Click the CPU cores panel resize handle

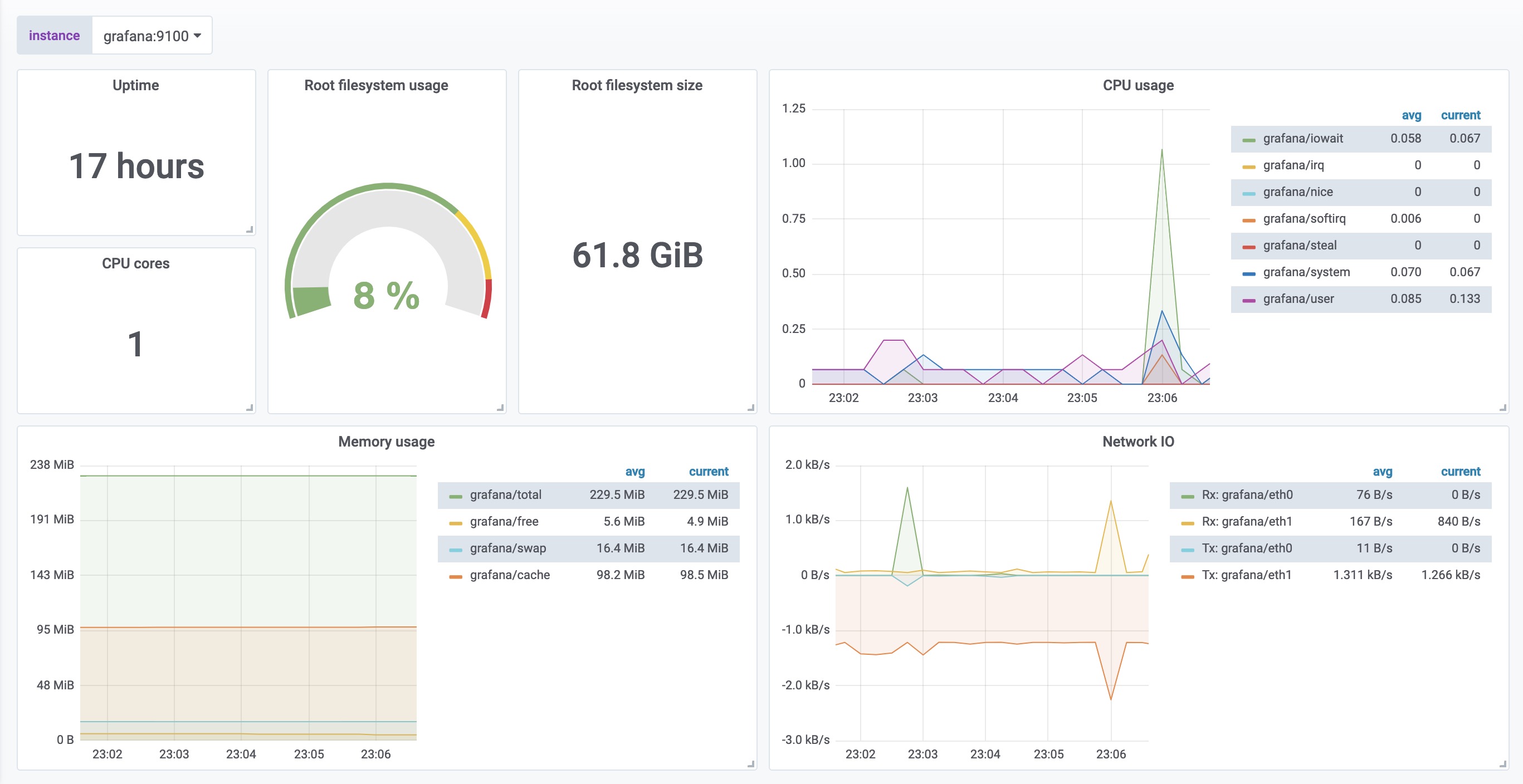coord(250,408)
